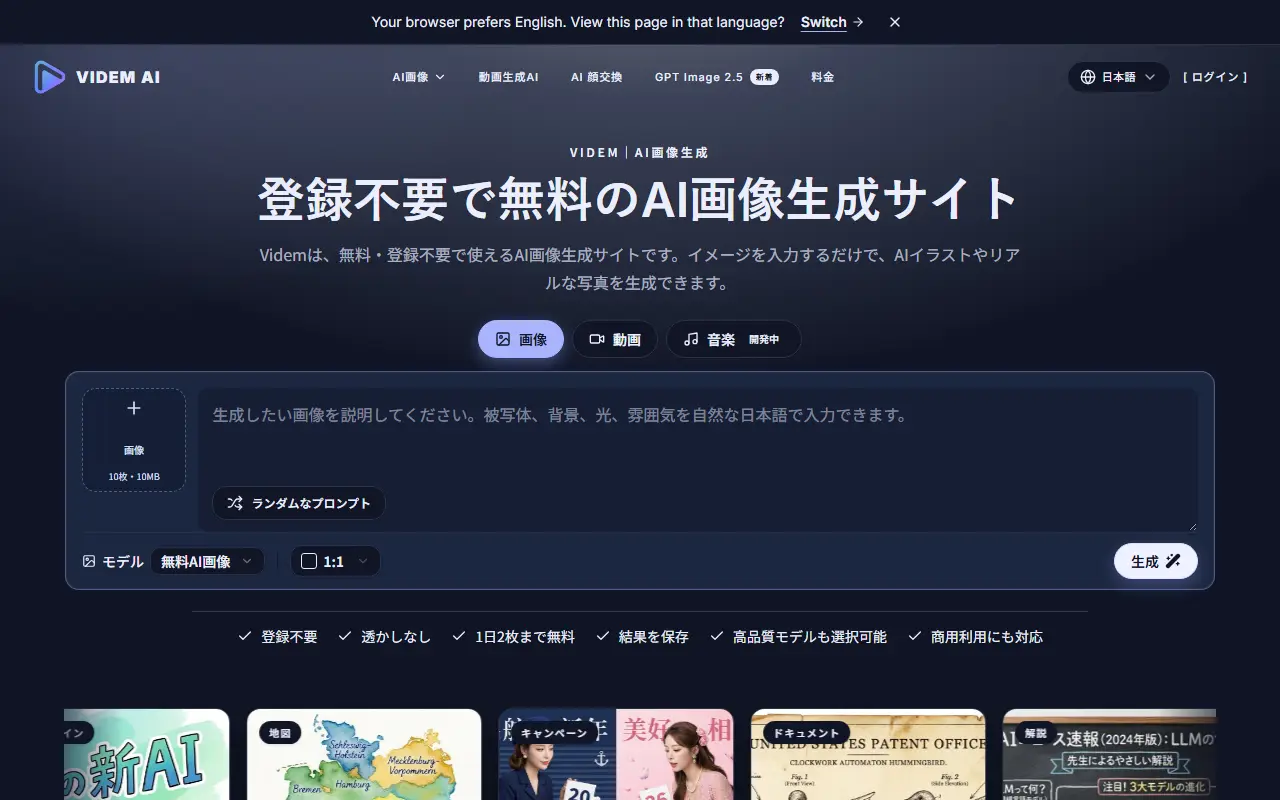
Task: Open the 日本語 language selector
Action: [x=1118, y=77]
